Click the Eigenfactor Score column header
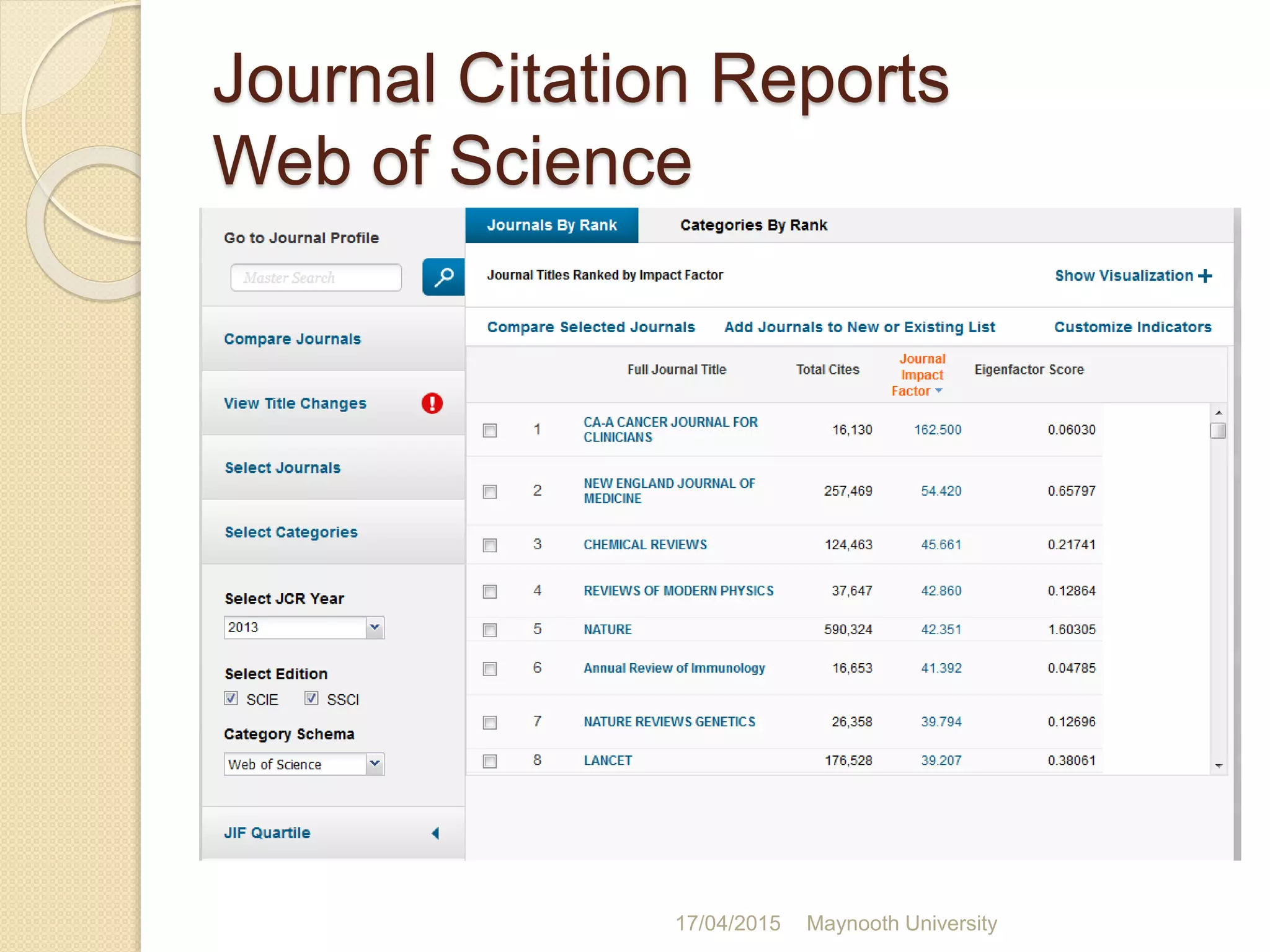Viewport: 1270px width, 952px height. 1029,370
